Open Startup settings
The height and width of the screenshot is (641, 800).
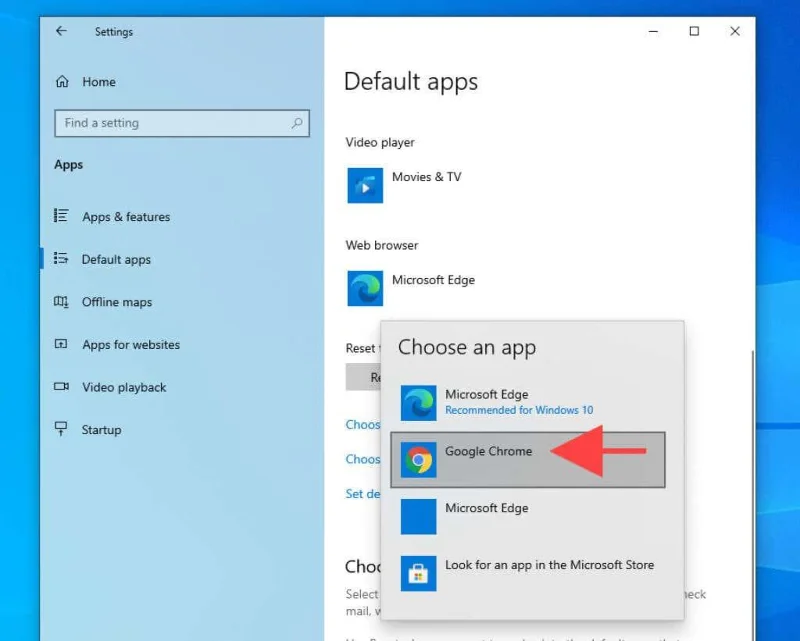tap(102, 430)
